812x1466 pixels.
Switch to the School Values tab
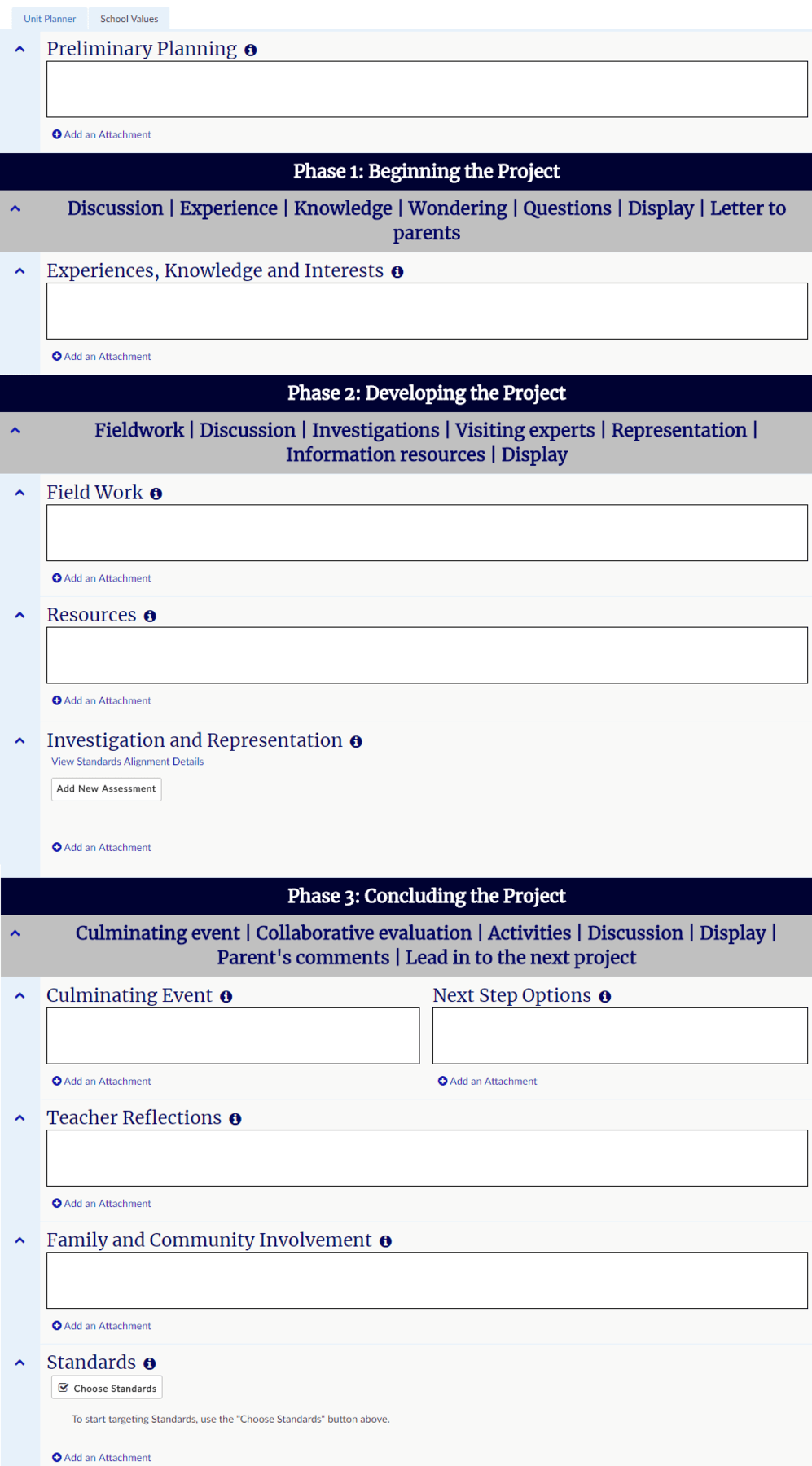129,19
